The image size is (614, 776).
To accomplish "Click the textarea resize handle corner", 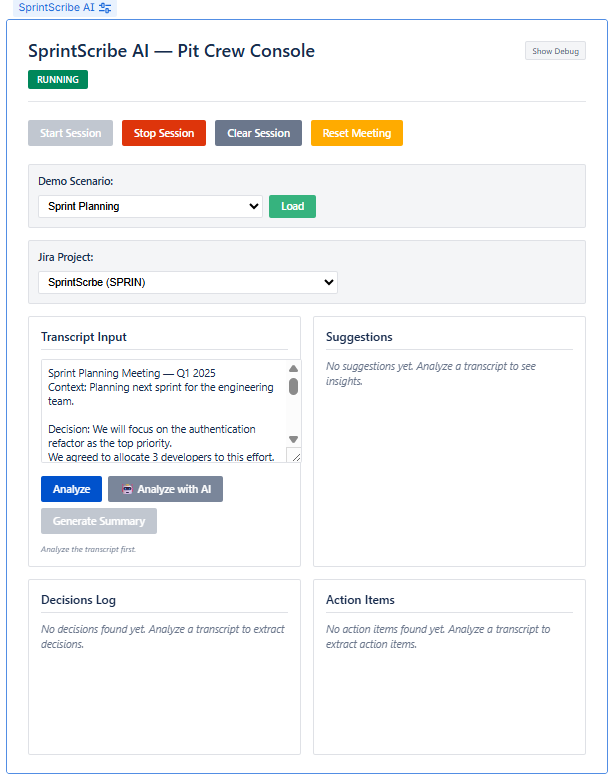I will (x=295, y=457).
